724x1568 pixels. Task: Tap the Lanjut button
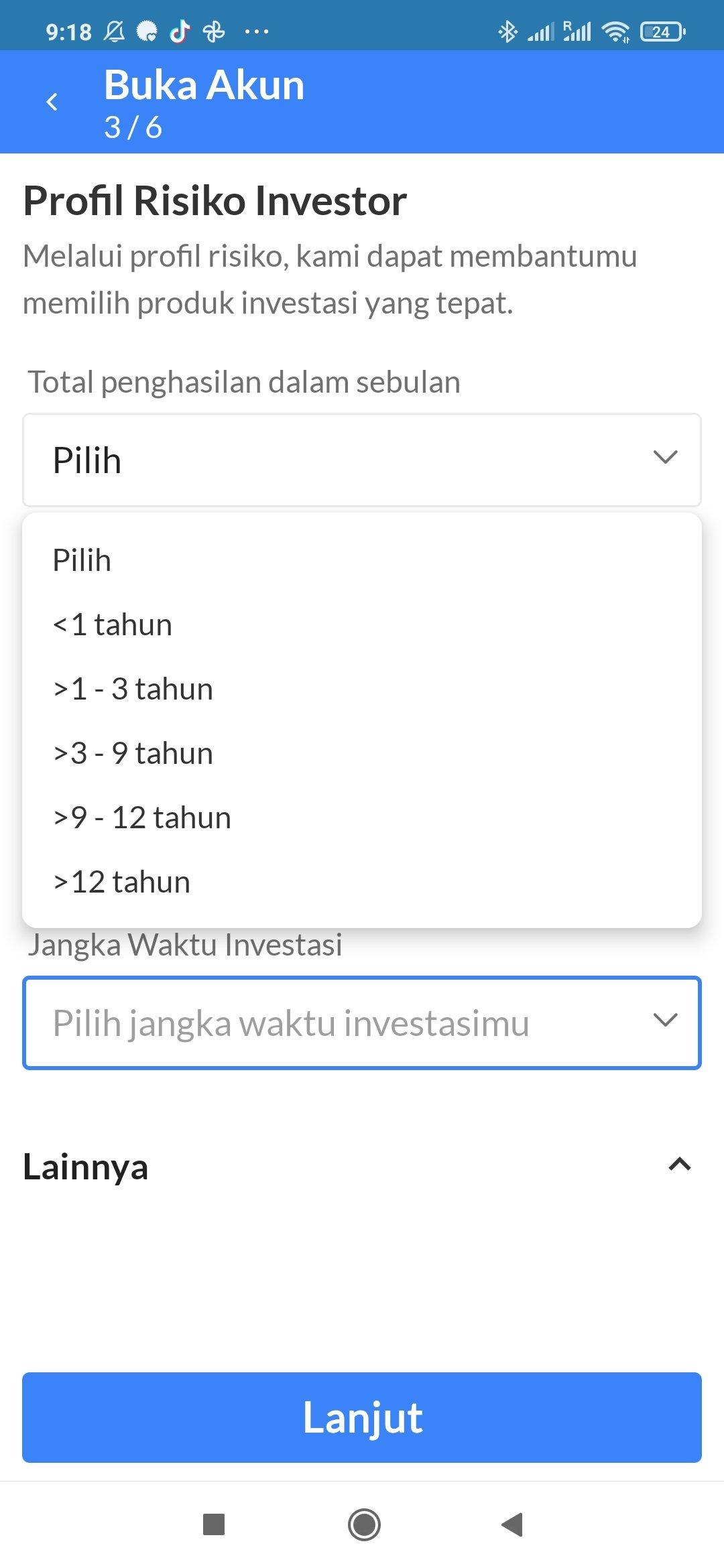tap(362, 1417)
